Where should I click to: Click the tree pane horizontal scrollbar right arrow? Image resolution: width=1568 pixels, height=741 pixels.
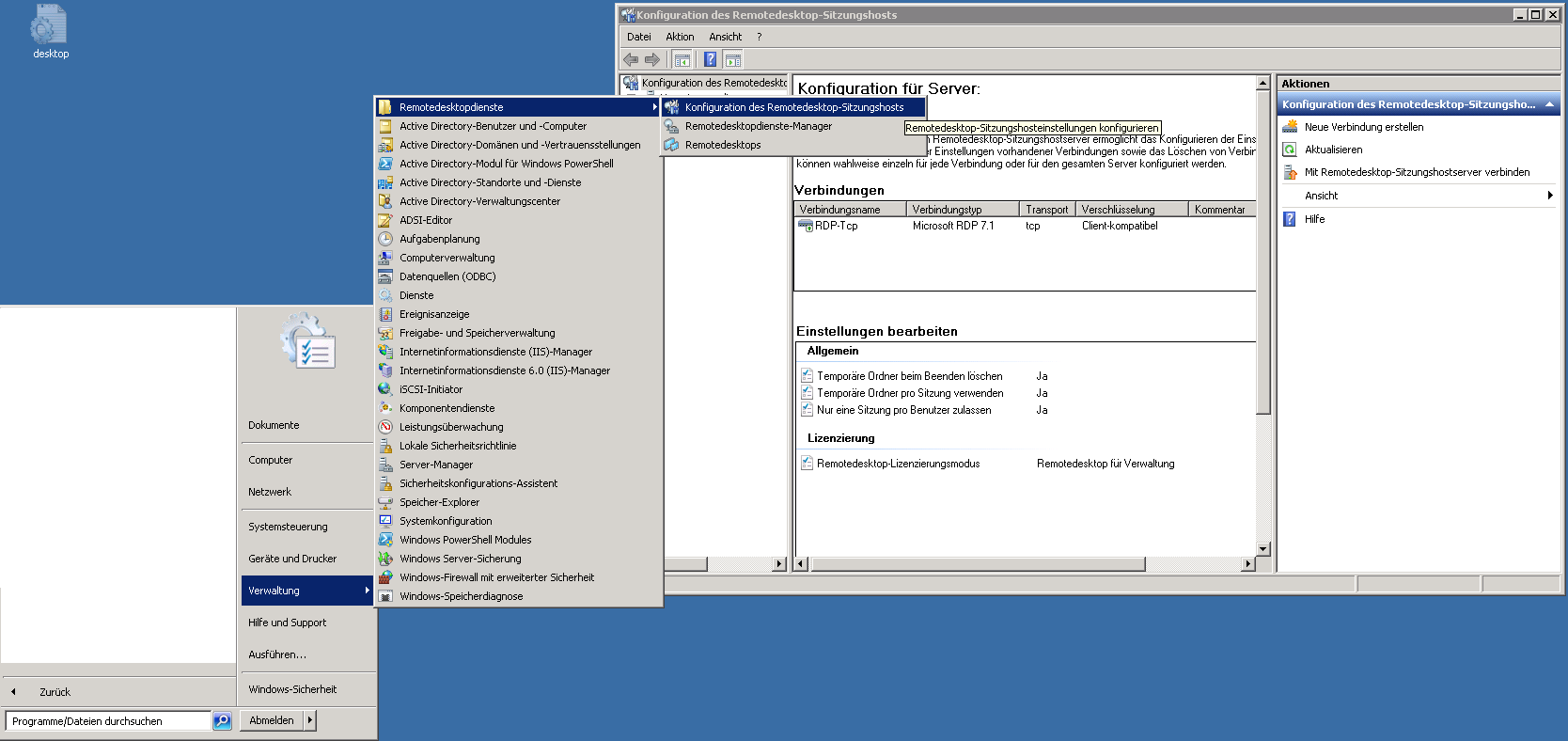coord(779,564)
